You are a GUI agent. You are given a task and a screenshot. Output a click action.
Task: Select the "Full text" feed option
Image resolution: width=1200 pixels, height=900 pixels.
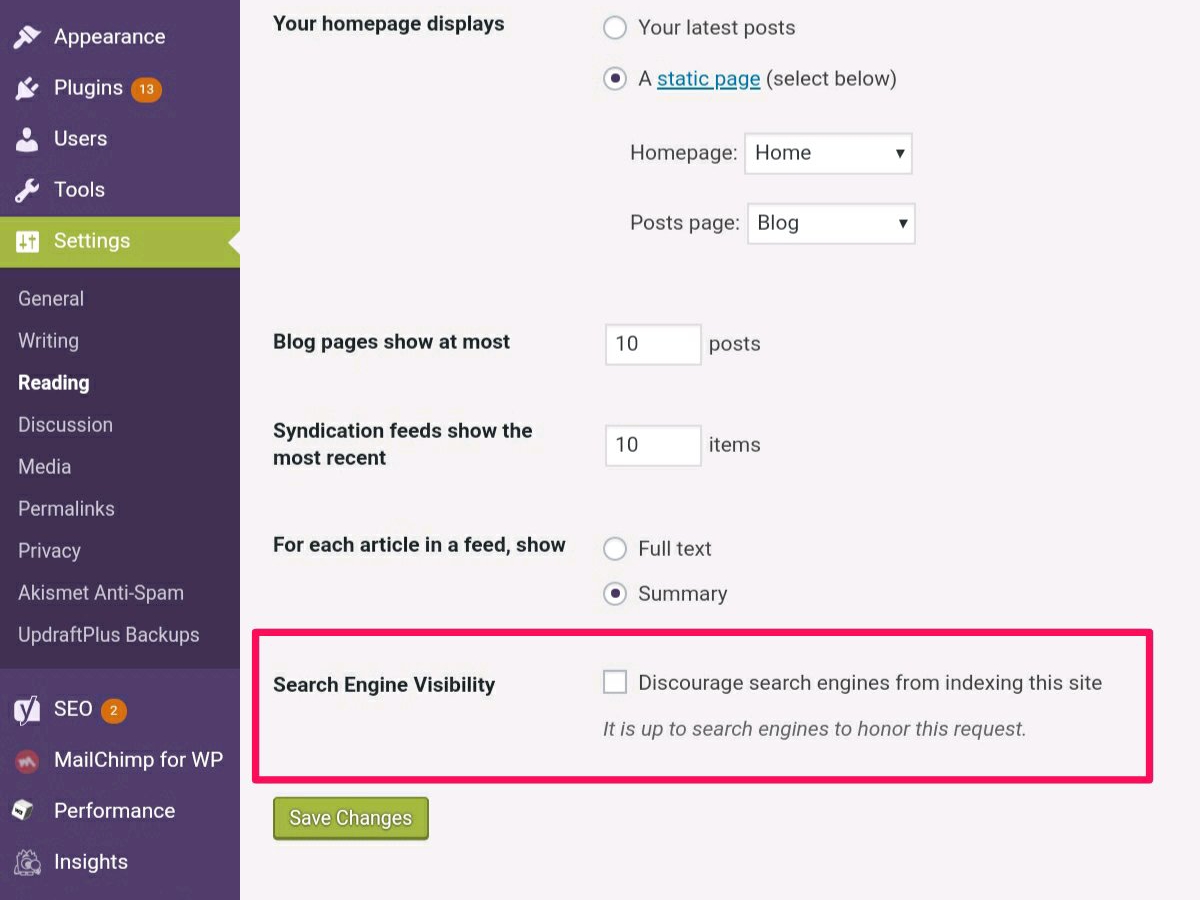(615, 549)
